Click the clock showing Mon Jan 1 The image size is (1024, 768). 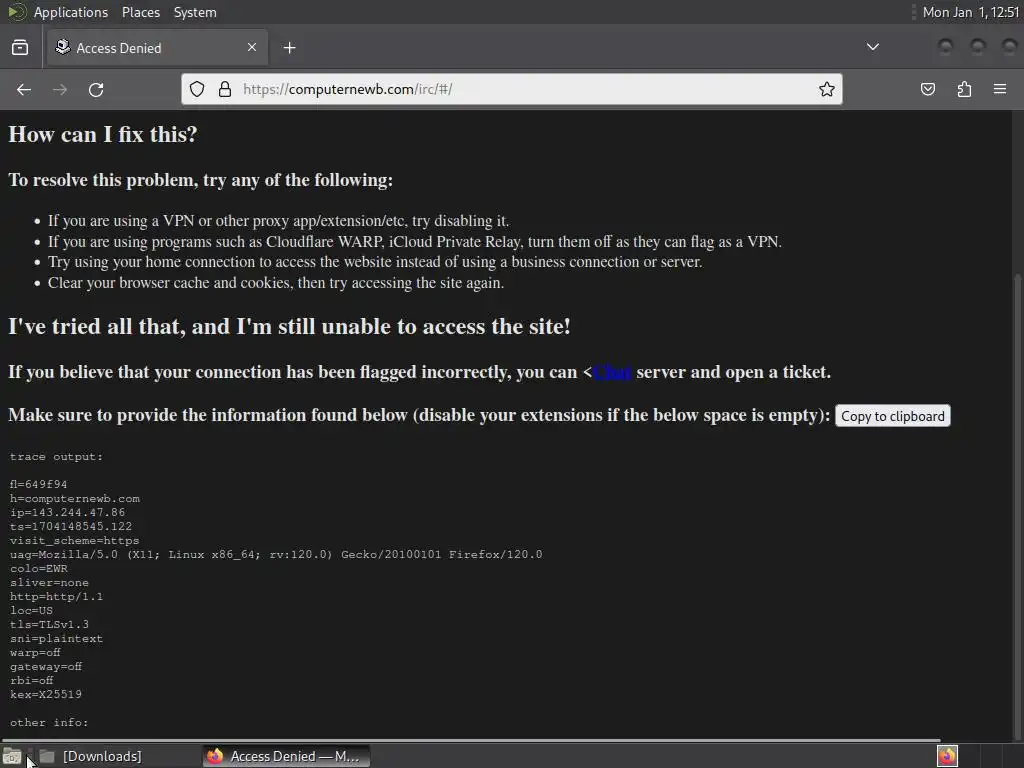pos(970,12)
